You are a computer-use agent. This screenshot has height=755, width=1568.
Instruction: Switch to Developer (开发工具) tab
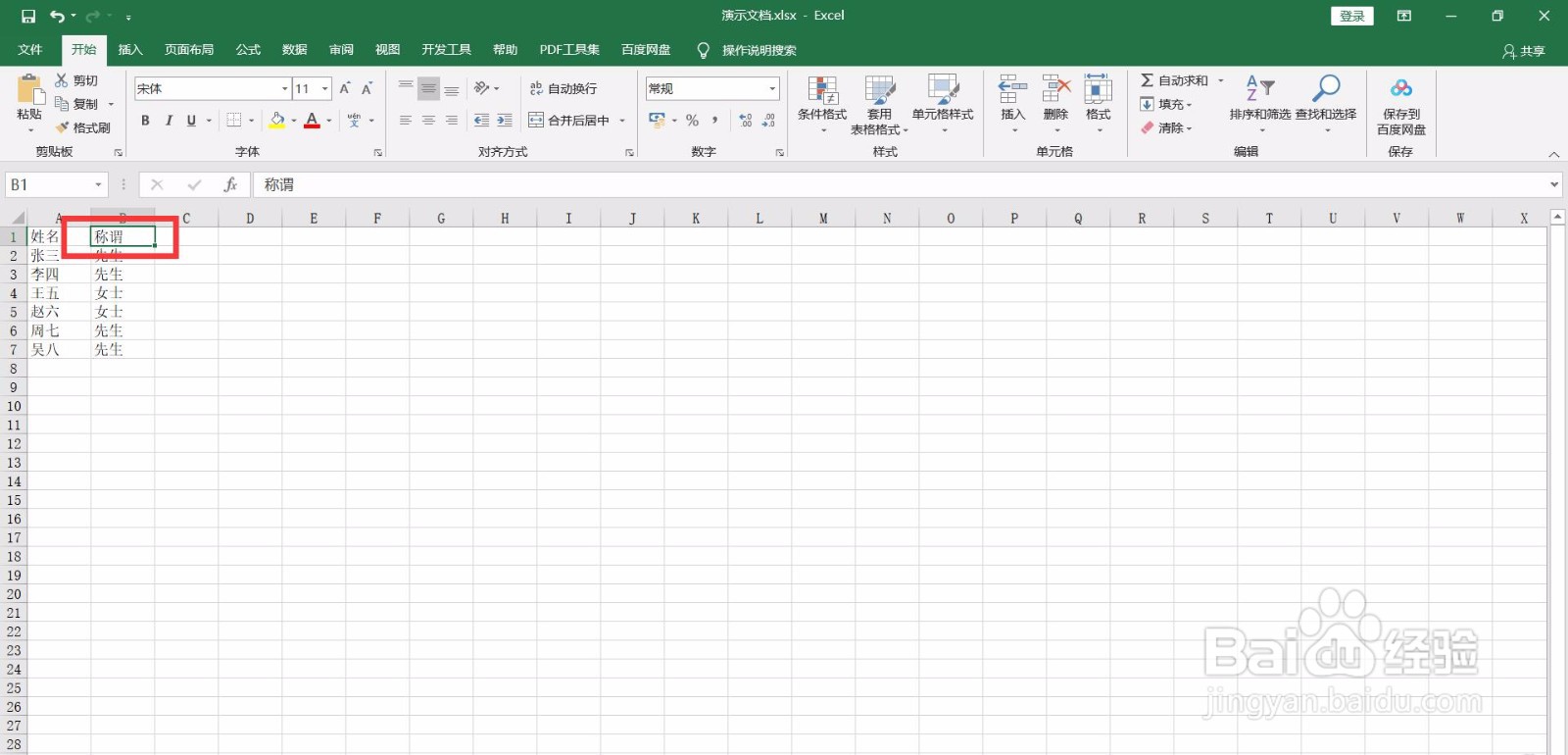pos(446,50)
